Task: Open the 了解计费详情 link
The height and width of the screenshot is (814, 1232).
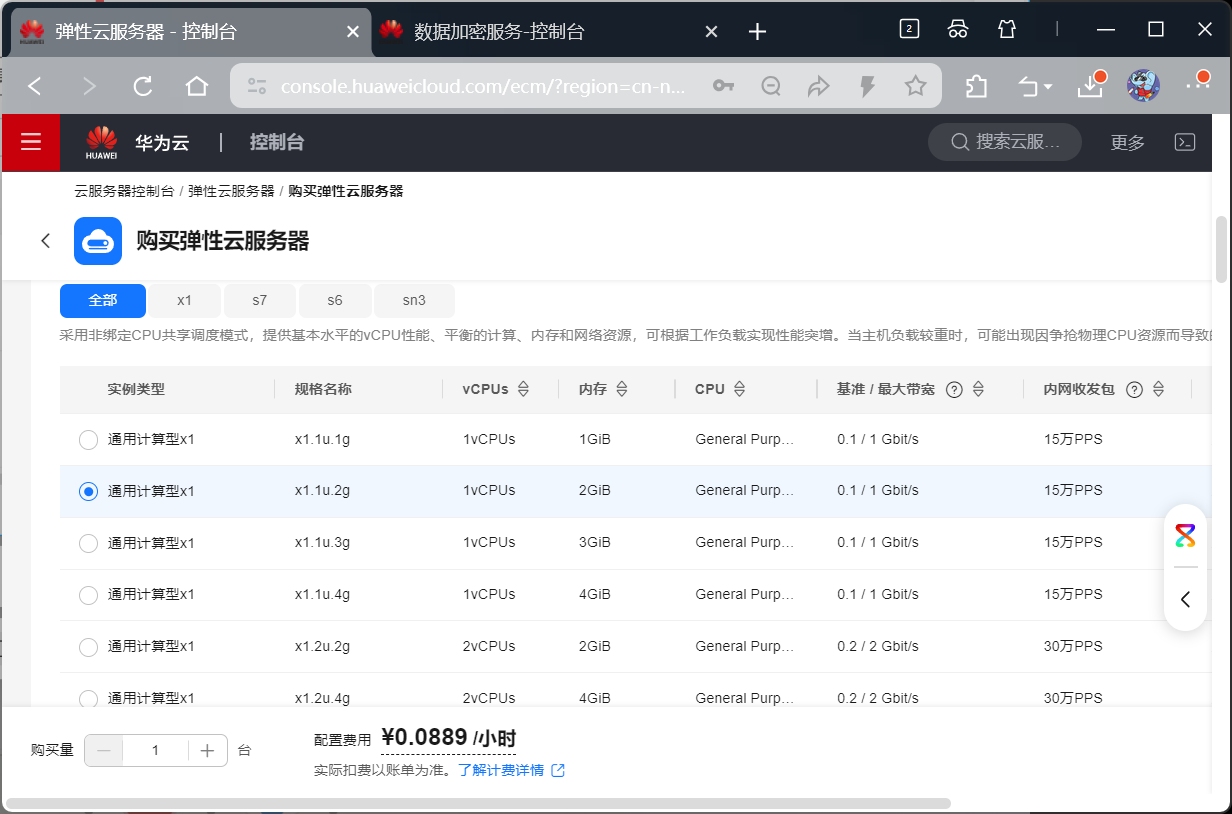Action: coord(511,770)
